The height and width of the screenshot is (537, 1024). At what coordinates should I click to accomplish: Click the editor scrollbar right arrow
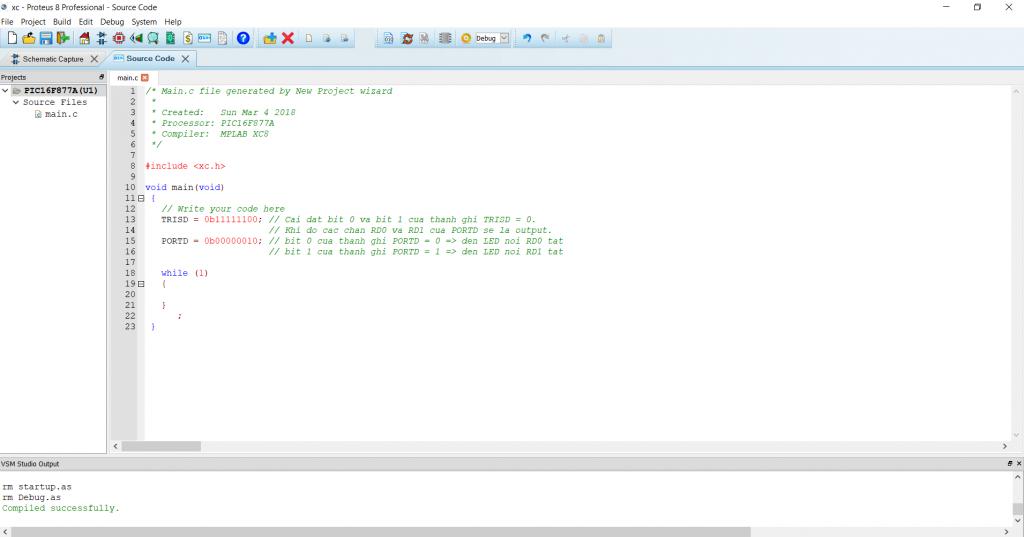1004,446
